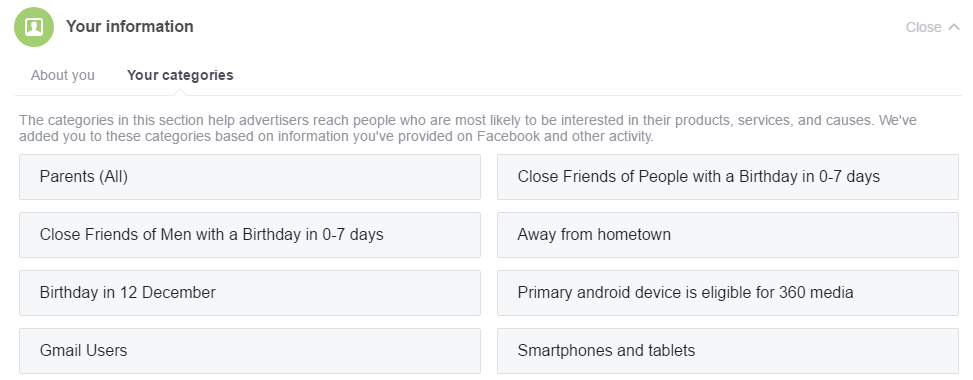The image size is (973, 380).
Task: Open the Parents (All) category
Action: coord(249,177)
